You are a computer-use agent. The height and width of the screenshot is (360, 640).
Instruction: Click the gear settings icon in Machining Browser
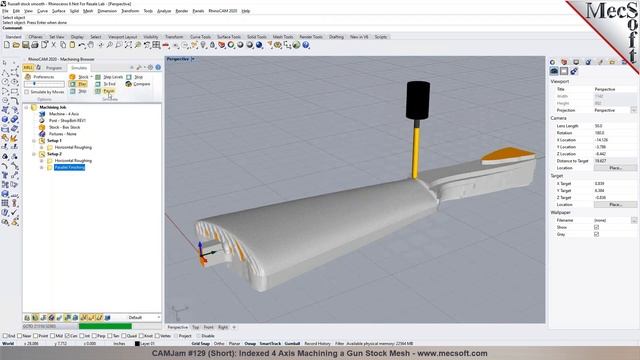click(150, 67)
